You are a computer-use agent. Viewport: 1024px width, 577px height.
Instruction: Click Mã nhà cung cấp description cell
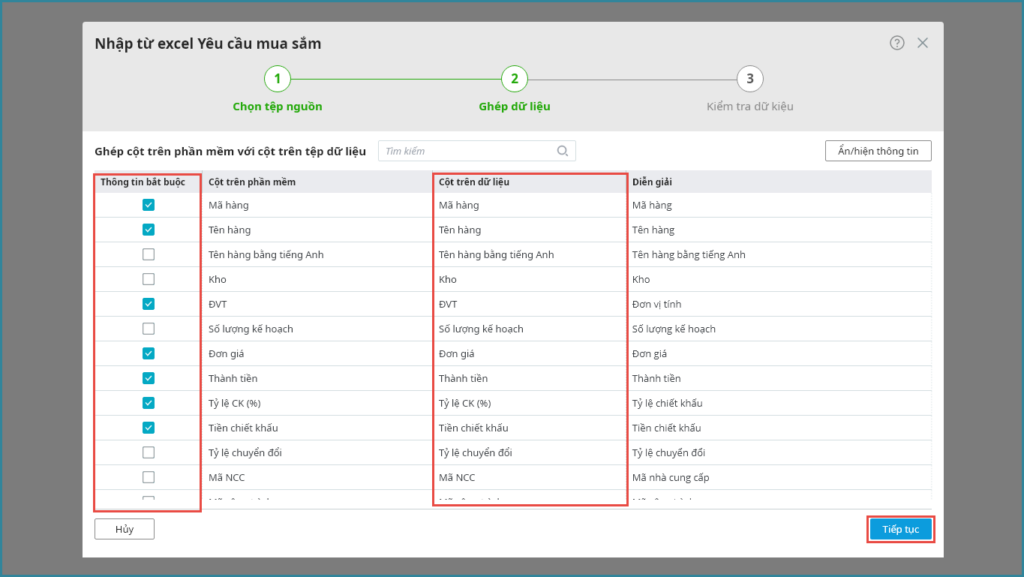pyautogui.click(x=780, y=477)
